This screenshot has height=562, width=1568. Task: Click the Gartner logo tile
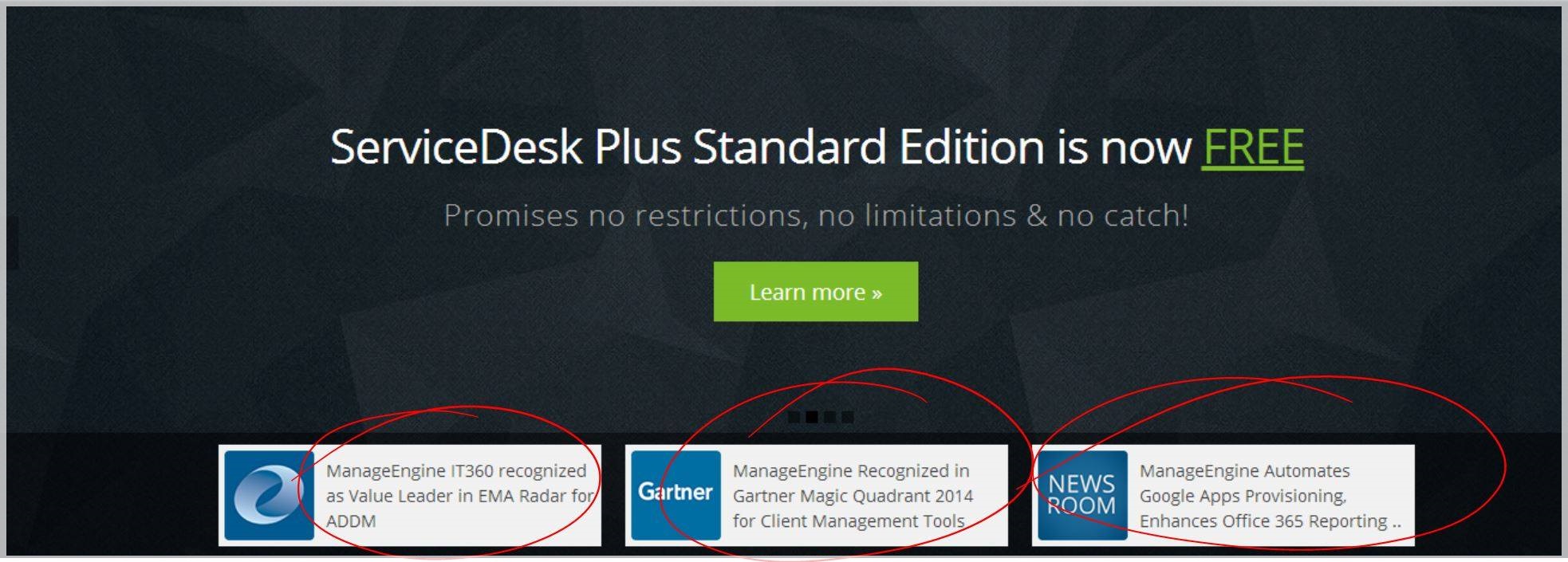[676, 495]
